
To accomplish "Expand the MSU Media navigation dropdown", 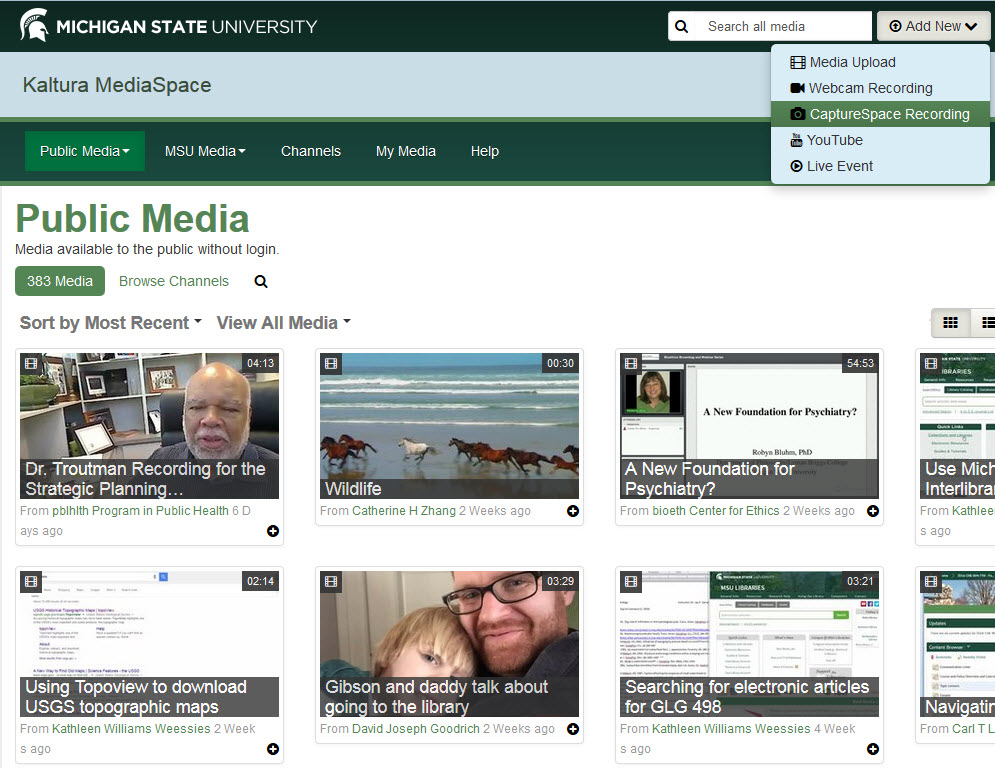I will click(205, 151).
